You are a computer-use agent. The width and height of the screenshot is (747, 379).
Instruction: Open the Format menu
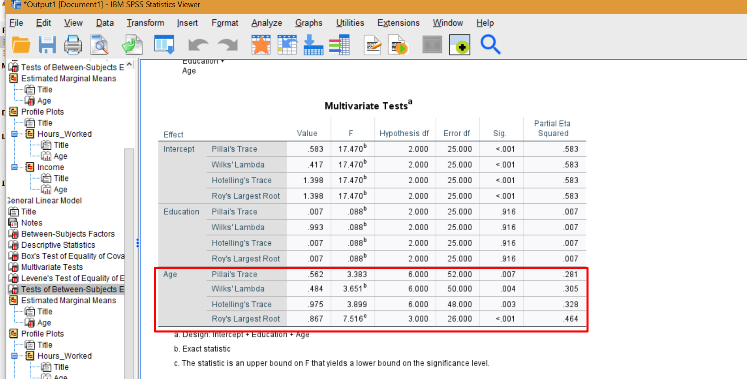coord(225,23)
